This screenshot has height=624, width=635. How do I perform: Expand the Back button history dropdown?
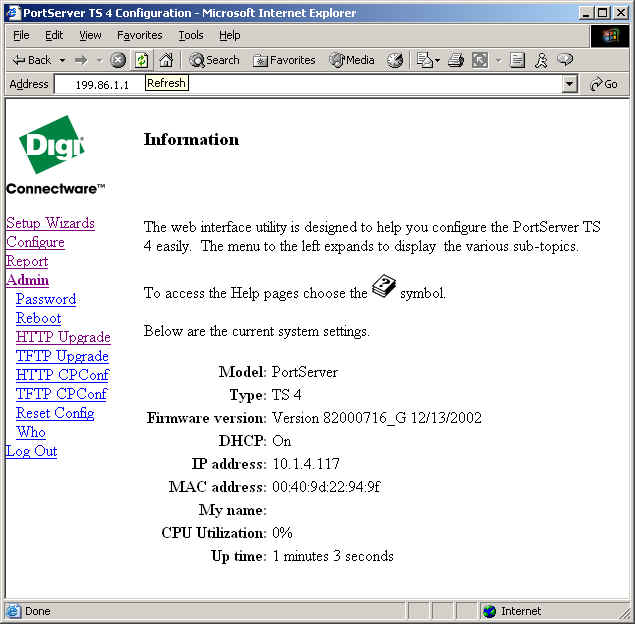[62, 60]
